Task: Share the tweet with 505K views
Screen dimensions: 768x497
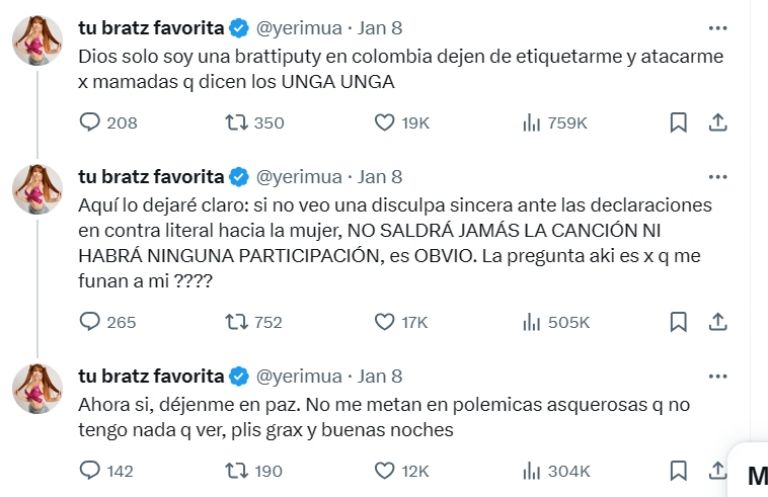Action: click(717, 322)
